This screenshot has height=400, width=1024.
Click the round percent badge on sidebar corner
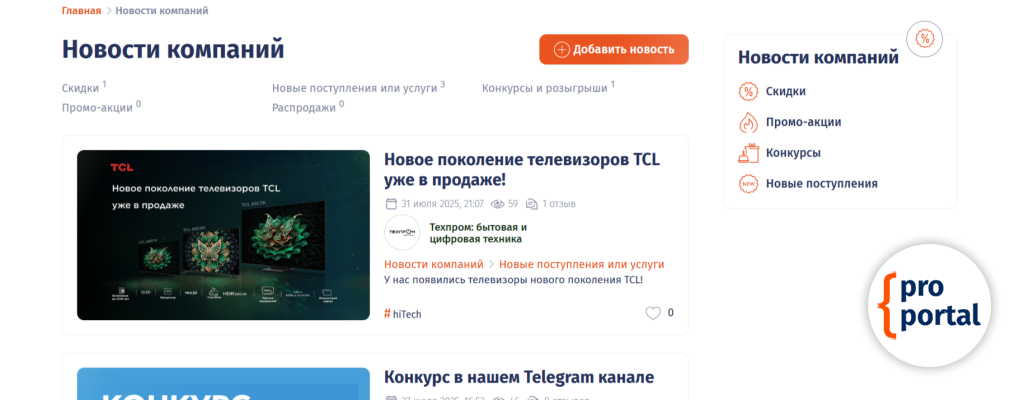tap(924, 39)
